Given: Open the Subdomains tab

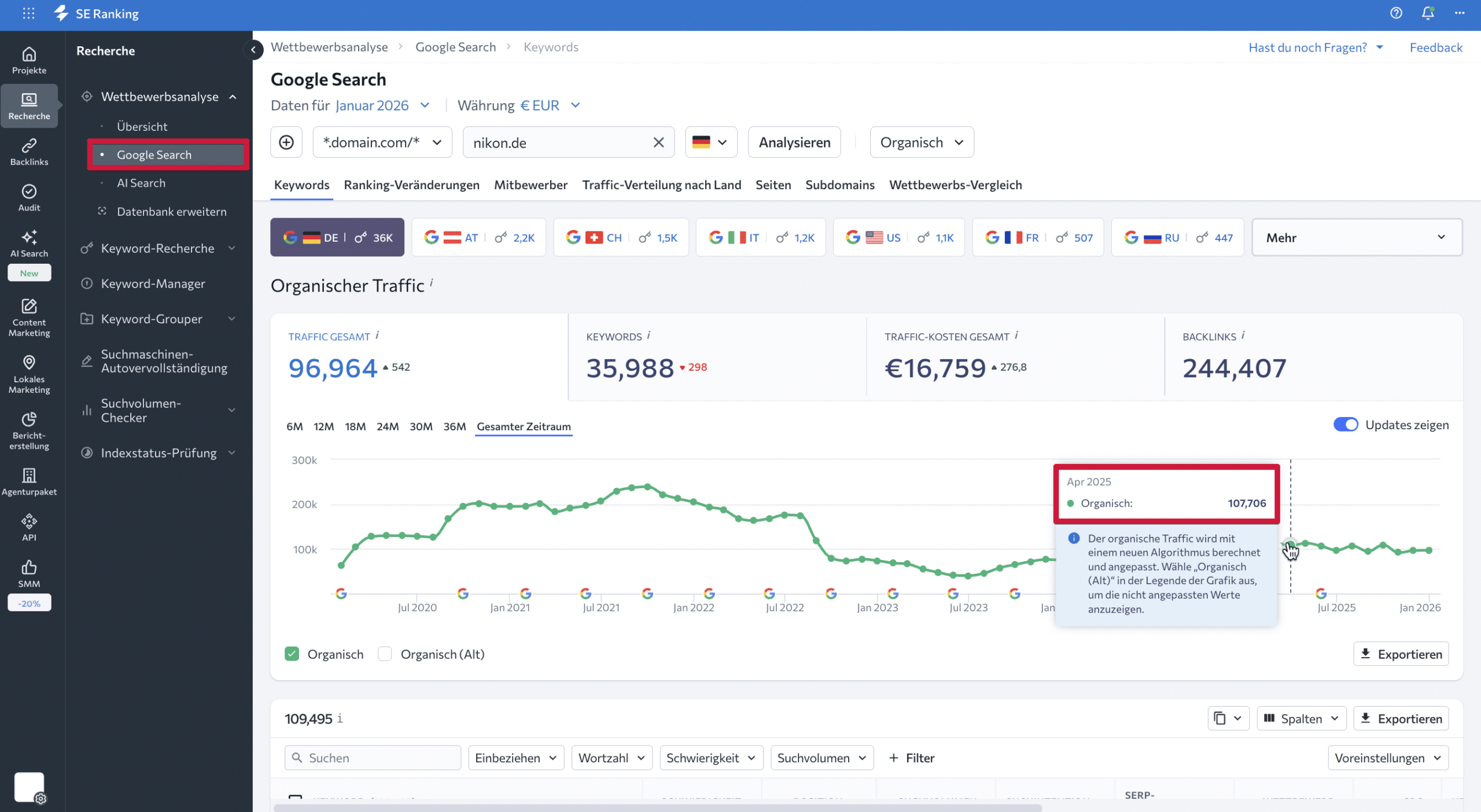Looking at the screenshot, I should (x=840, y=184).
